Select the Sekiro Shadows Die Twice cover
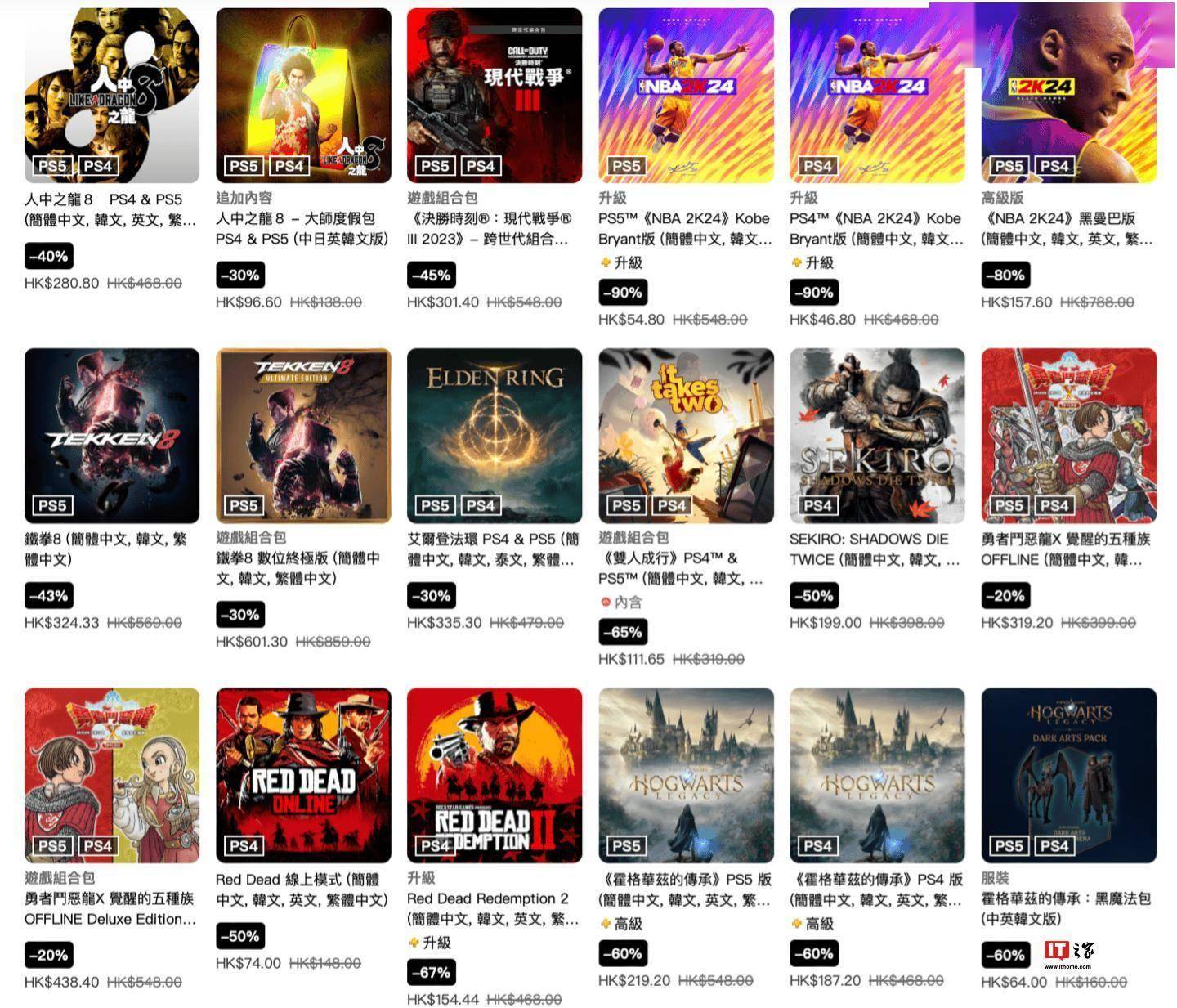This screenshot has width=1177, height=1008. pos(877,436)
